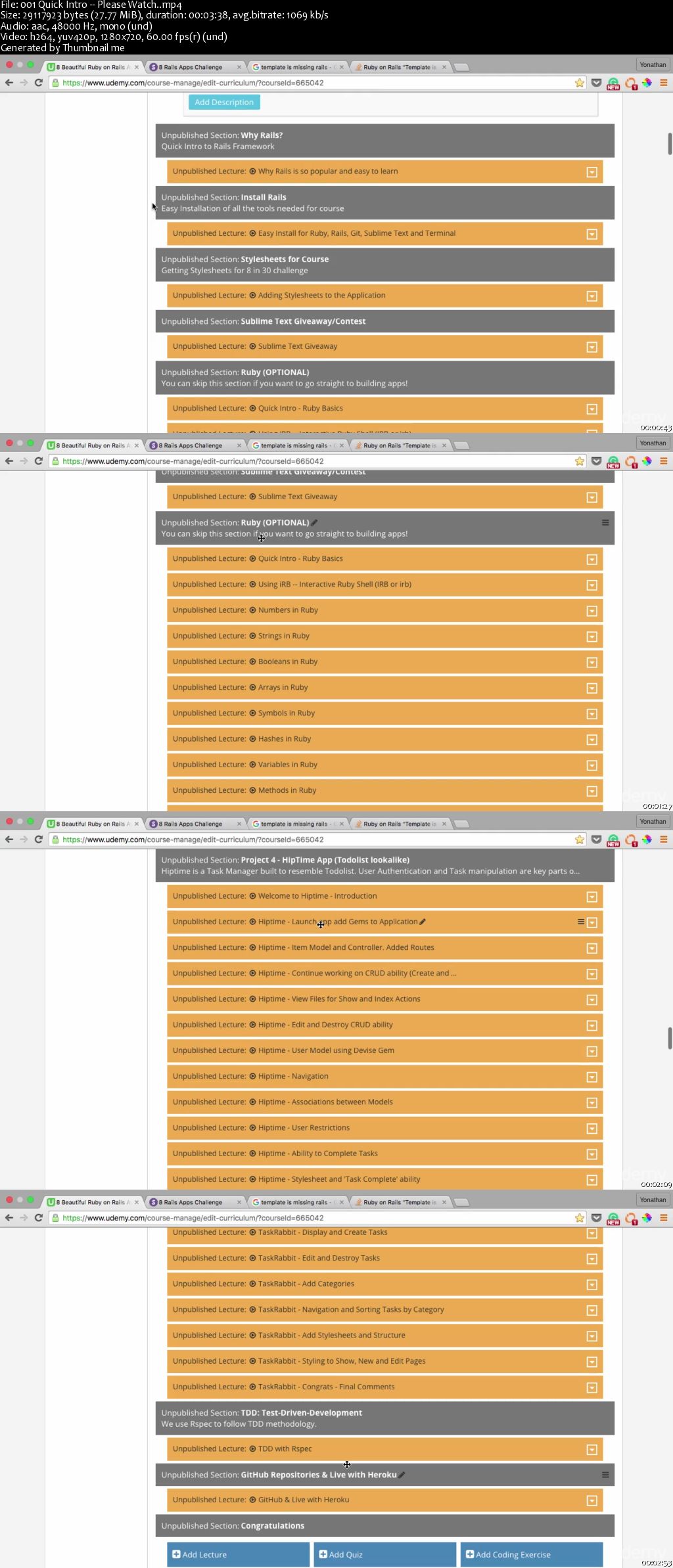673x1568 pixels.
Task: Expand the 'TDD with Rspec' lecture arrow
Action: pyautogui.click(x=592, y=1449)
